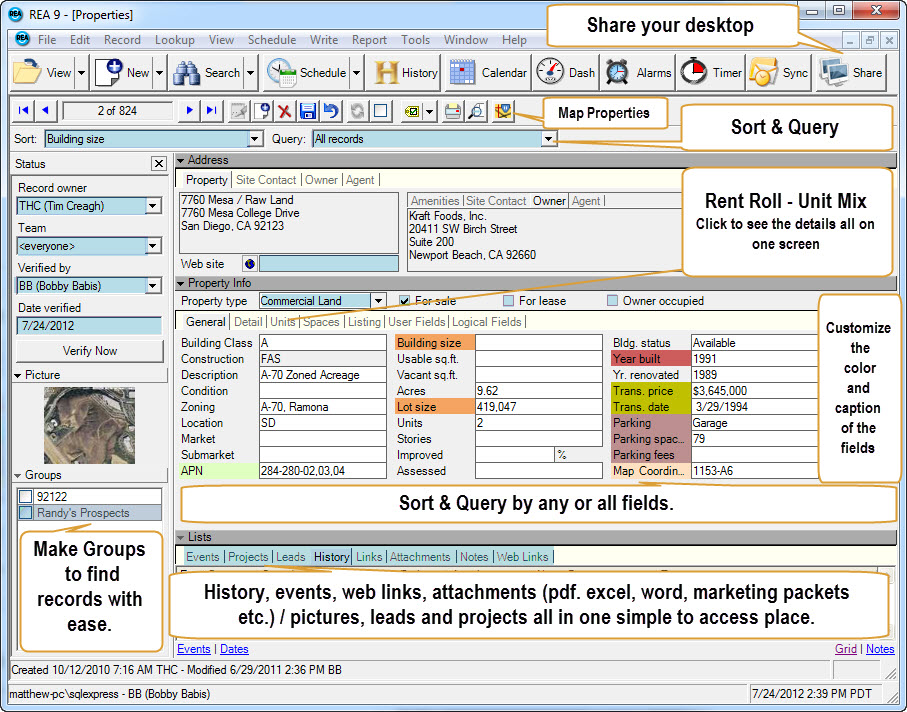Open the Query All records dropdown

[549, 138]
